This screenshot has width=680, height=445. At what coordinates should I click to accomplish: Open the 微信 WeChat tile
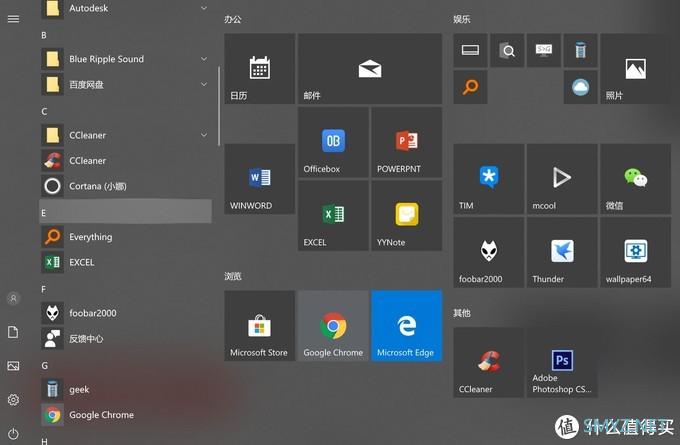point(635,179)
